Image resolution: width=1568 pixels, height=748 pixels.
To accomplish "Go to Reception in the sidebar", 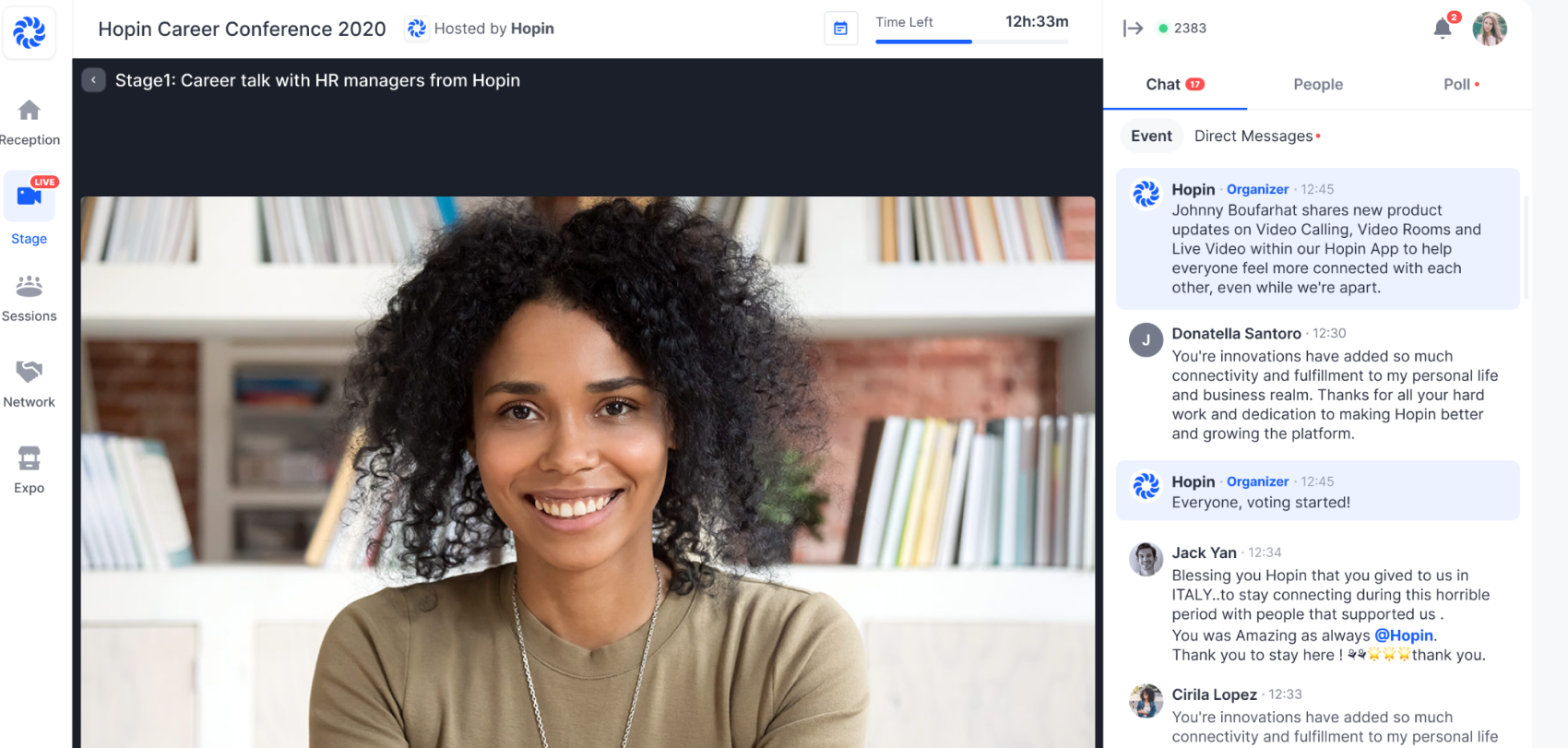I will [30, 123].
